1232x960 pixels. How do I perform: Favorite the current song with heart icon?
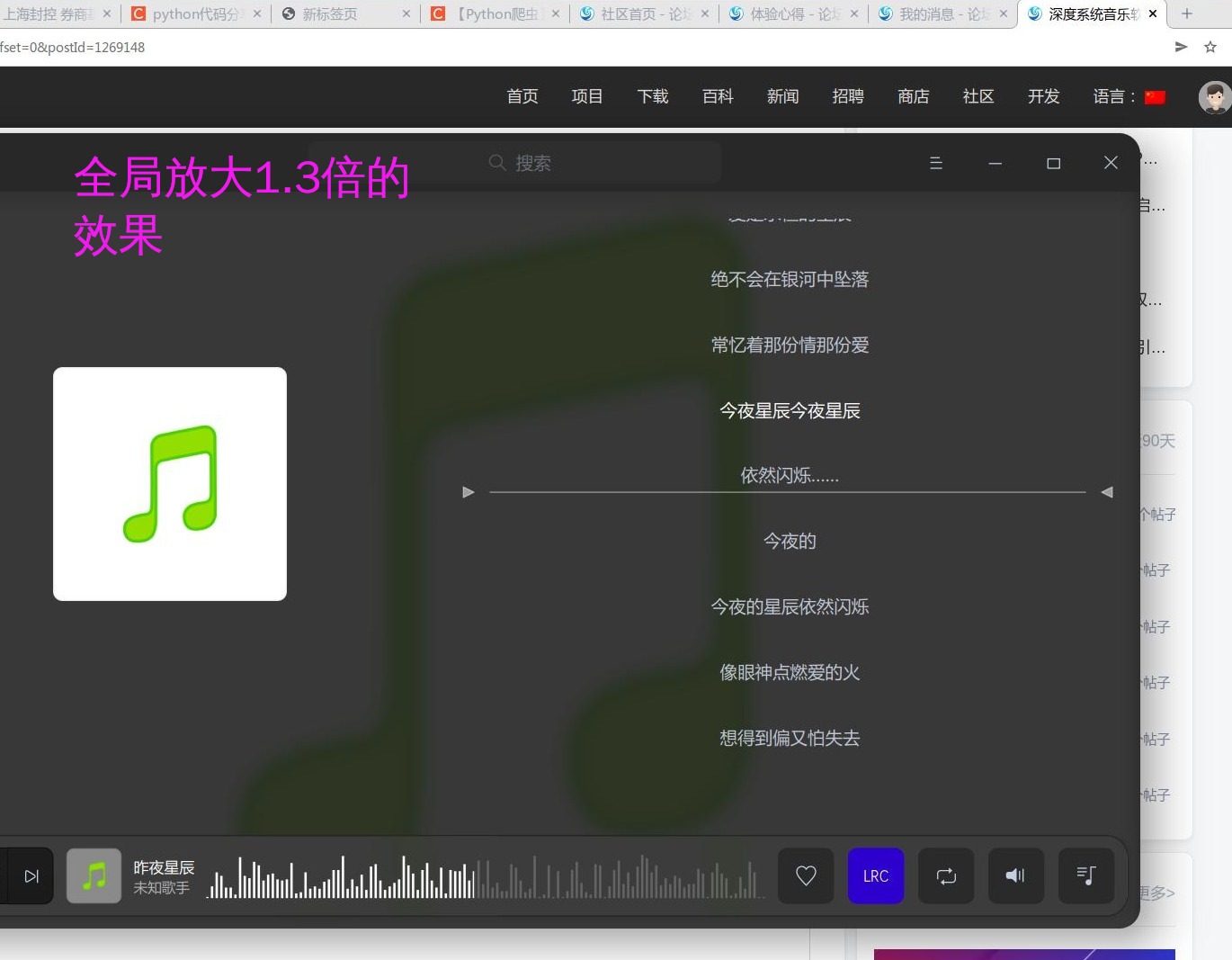click(805, 875)
